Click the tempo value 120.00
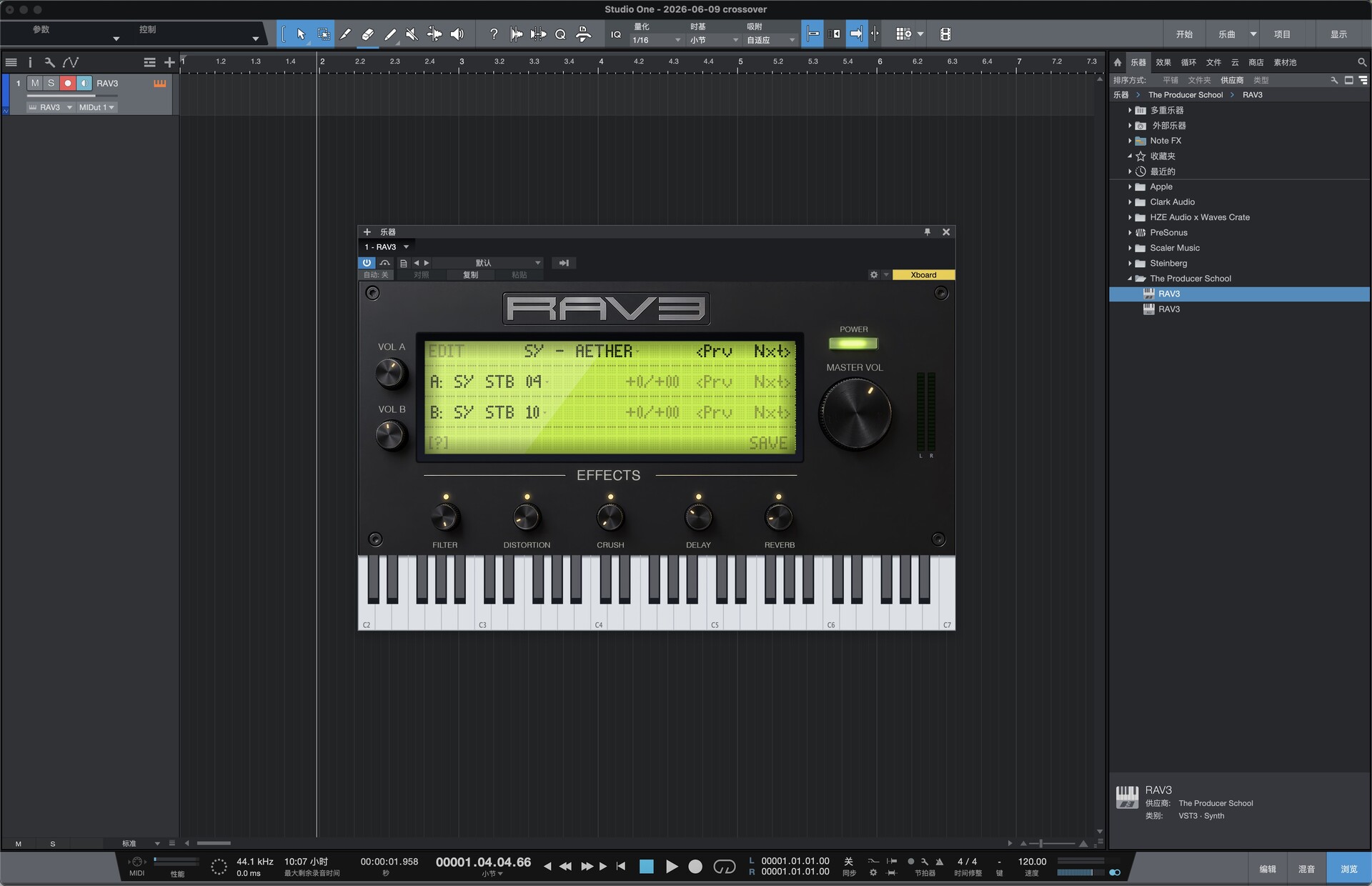The width and height of the screenshot is (1372, 886). [1032, 861]
